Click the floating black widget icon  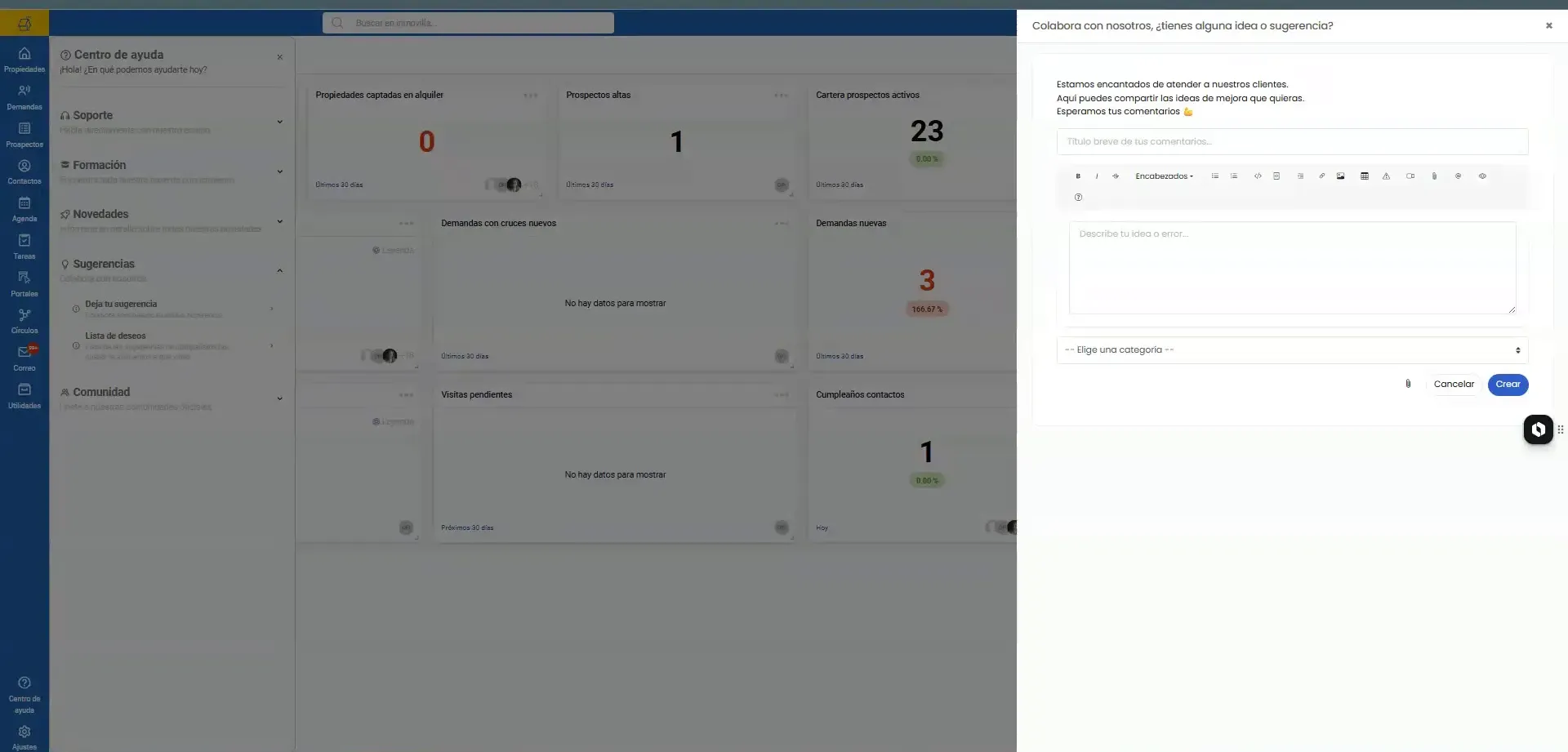click(x=1538, y=429)
